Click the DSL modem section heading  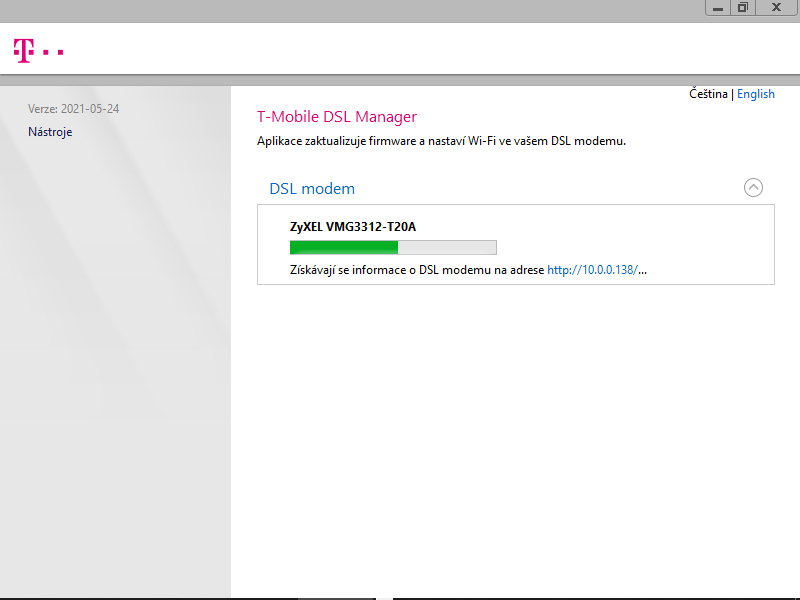pos(312,189)
